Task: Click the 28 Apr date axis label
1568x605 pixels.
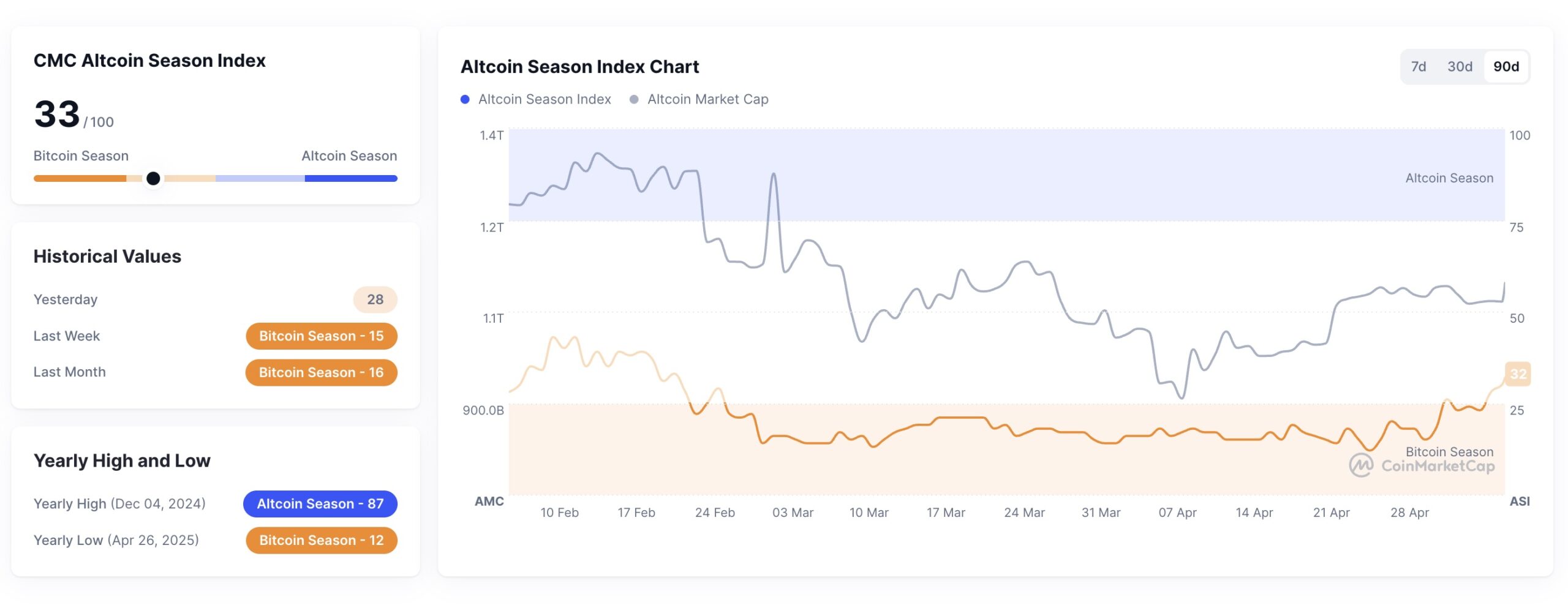Action: (1409, 513)
